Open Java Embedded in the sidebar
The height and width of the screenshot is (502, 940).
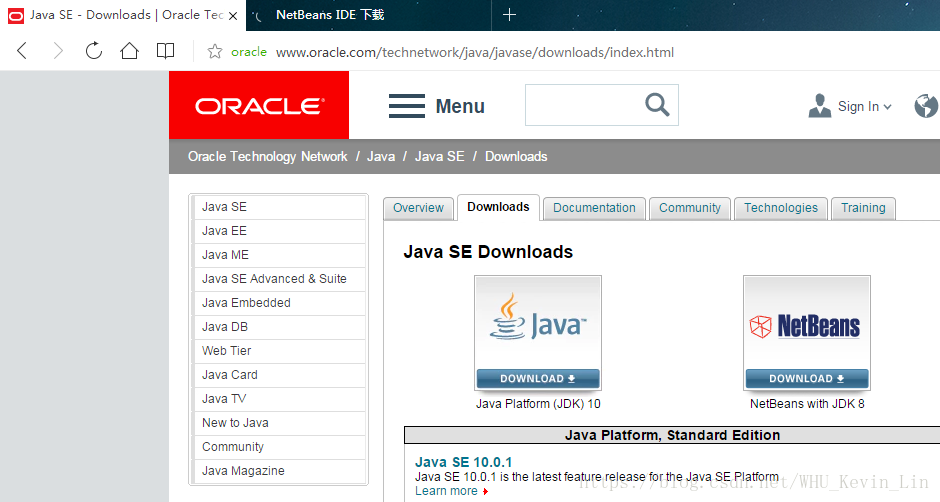click(x=279, y=303)
